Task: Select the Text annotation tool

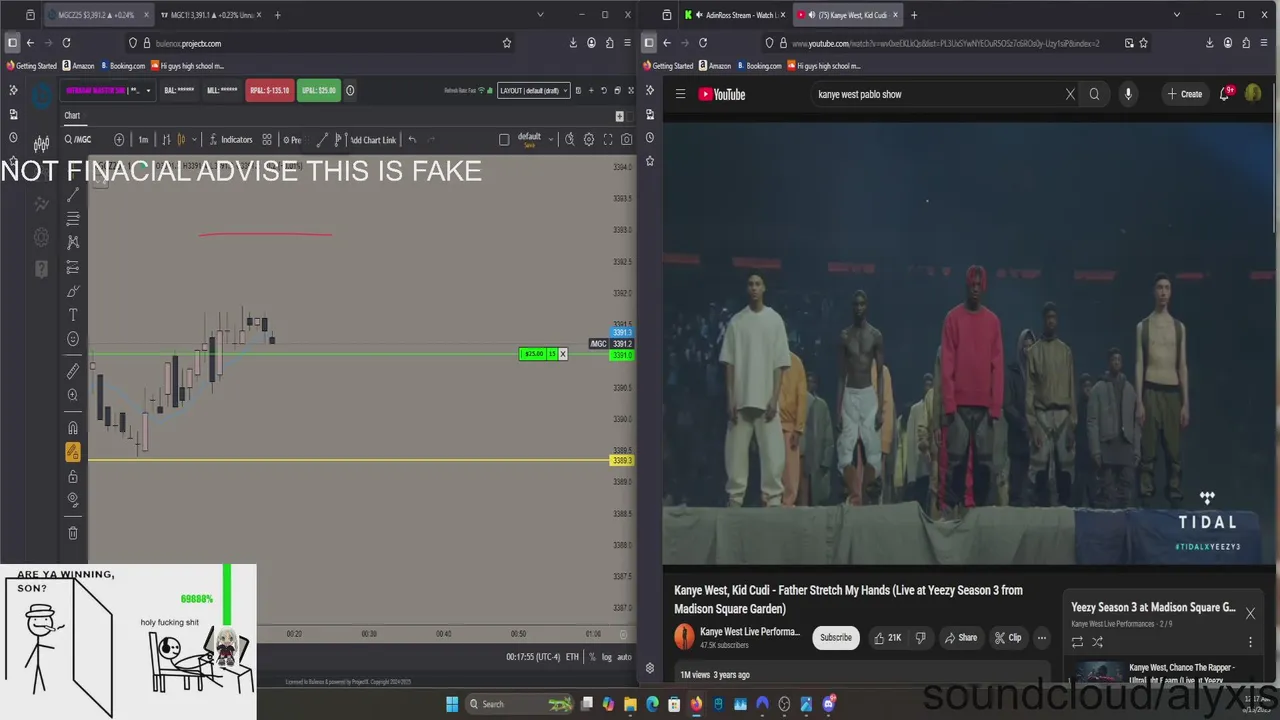Action: pyautogui.click(x=73, y=315)
